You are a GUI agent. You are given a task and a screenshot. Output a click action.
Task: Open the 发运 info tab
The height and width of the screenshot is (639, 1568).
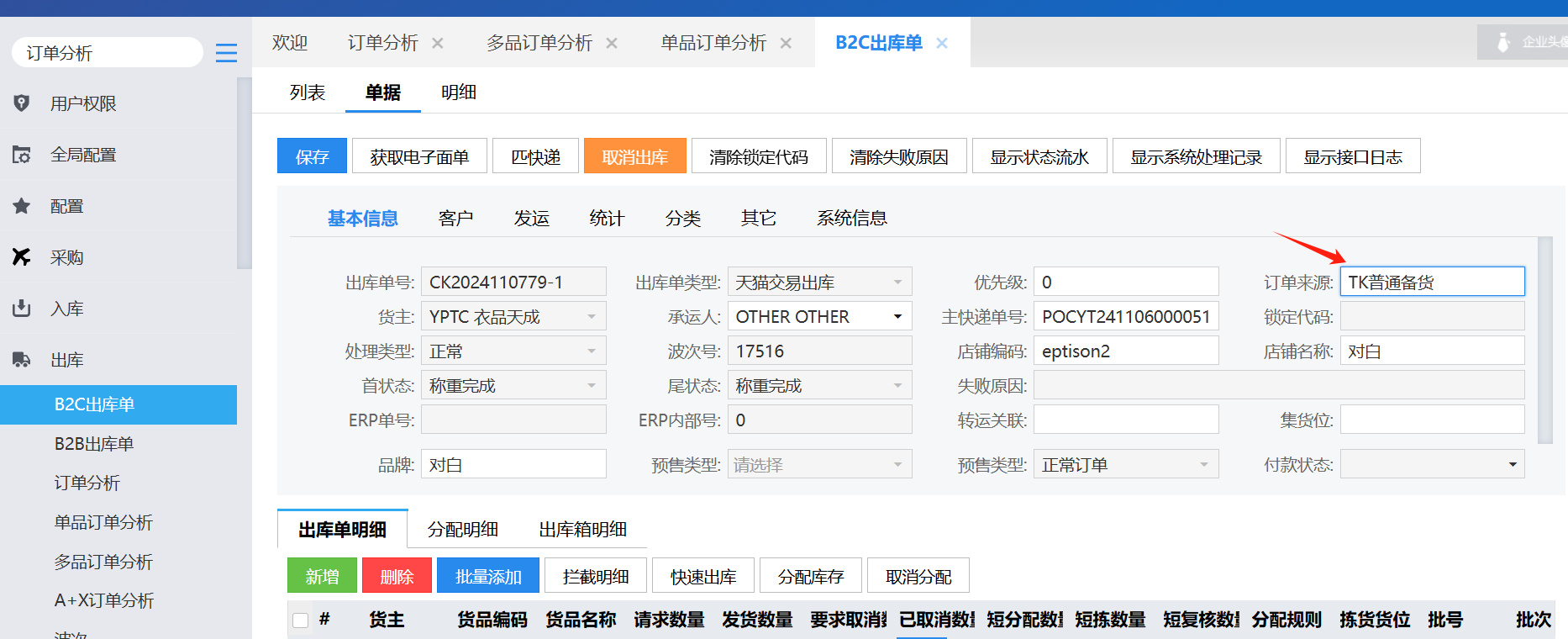pyautogui.click(x=531, y=219)
